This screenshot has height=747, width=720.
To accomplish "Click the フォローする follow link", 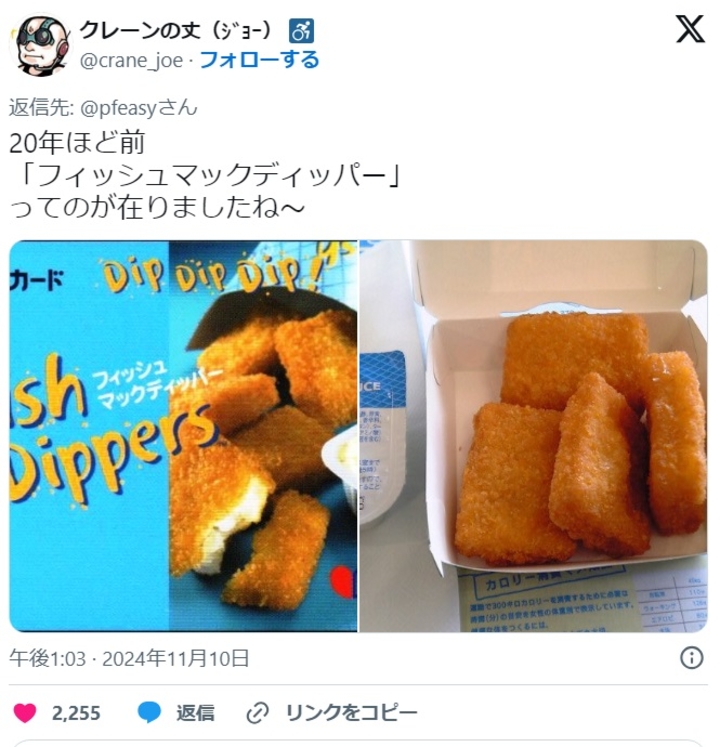I will point(259,61).
